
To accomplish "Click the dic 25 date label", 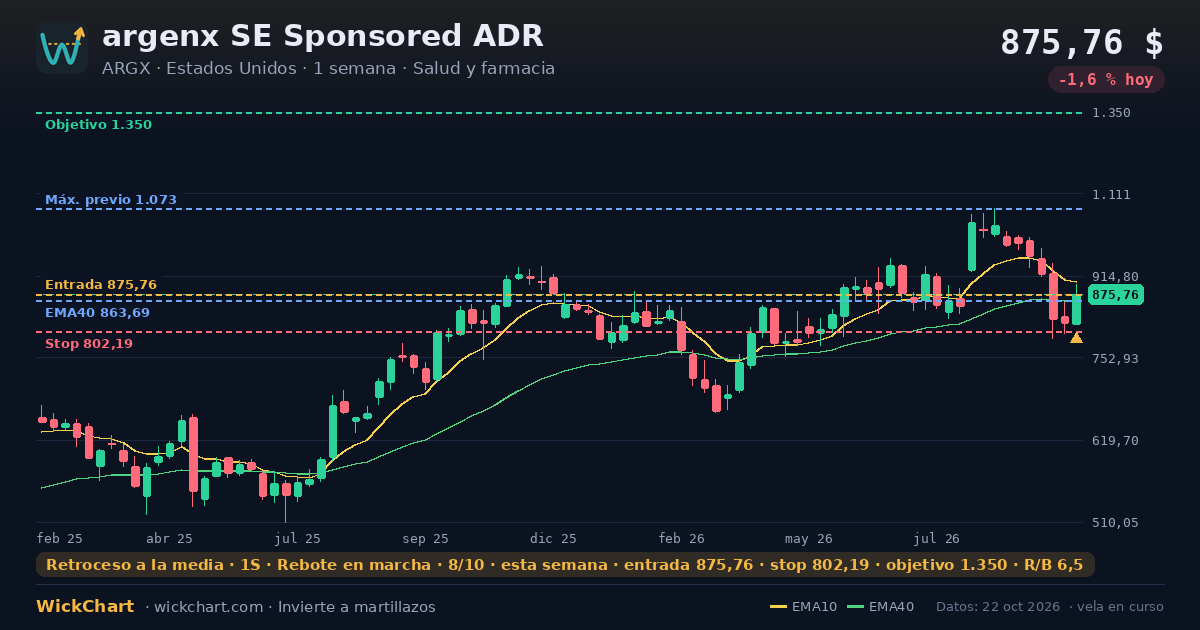I will [554, 539].
